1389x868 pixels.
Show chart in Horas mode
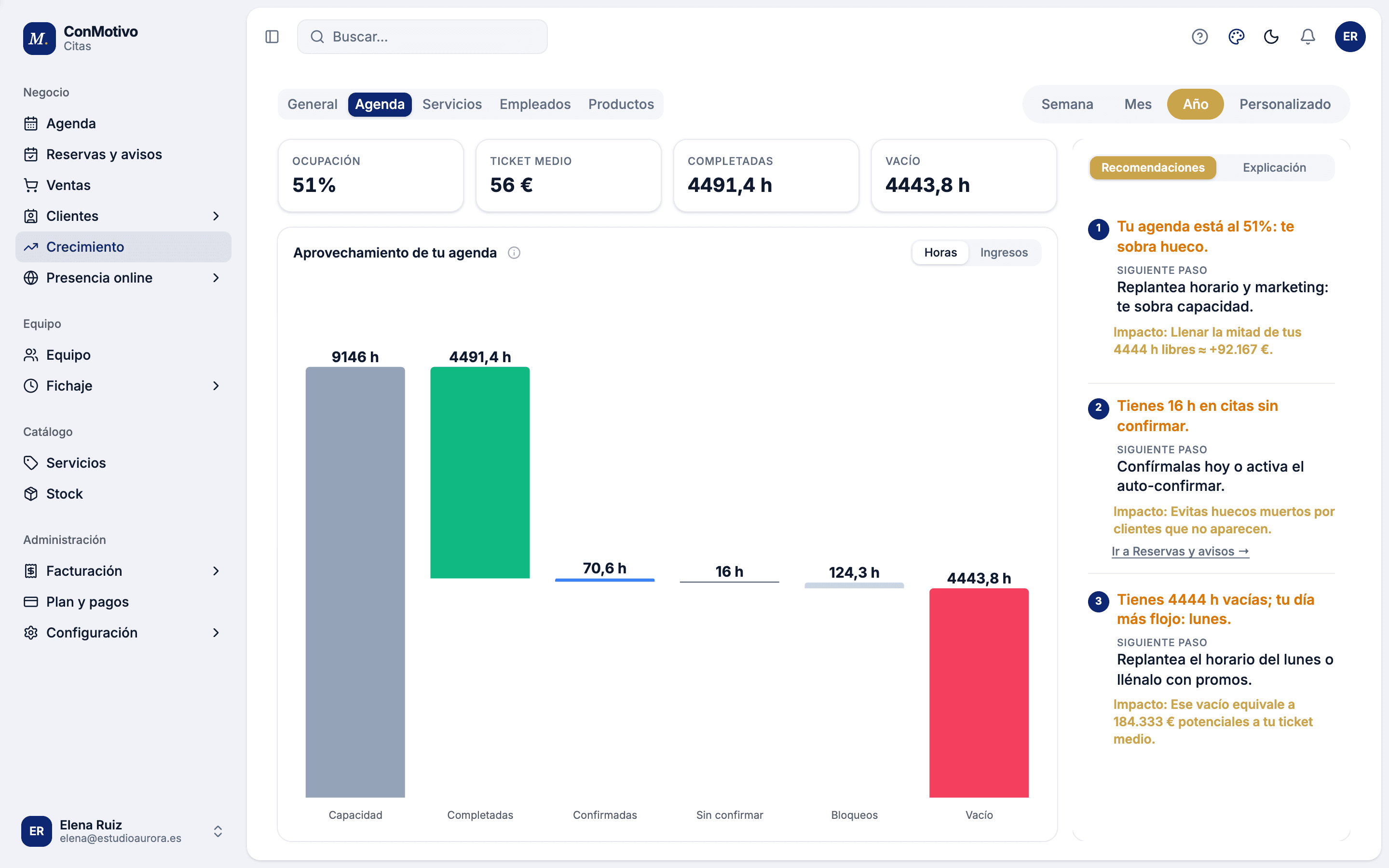(940, 253)
